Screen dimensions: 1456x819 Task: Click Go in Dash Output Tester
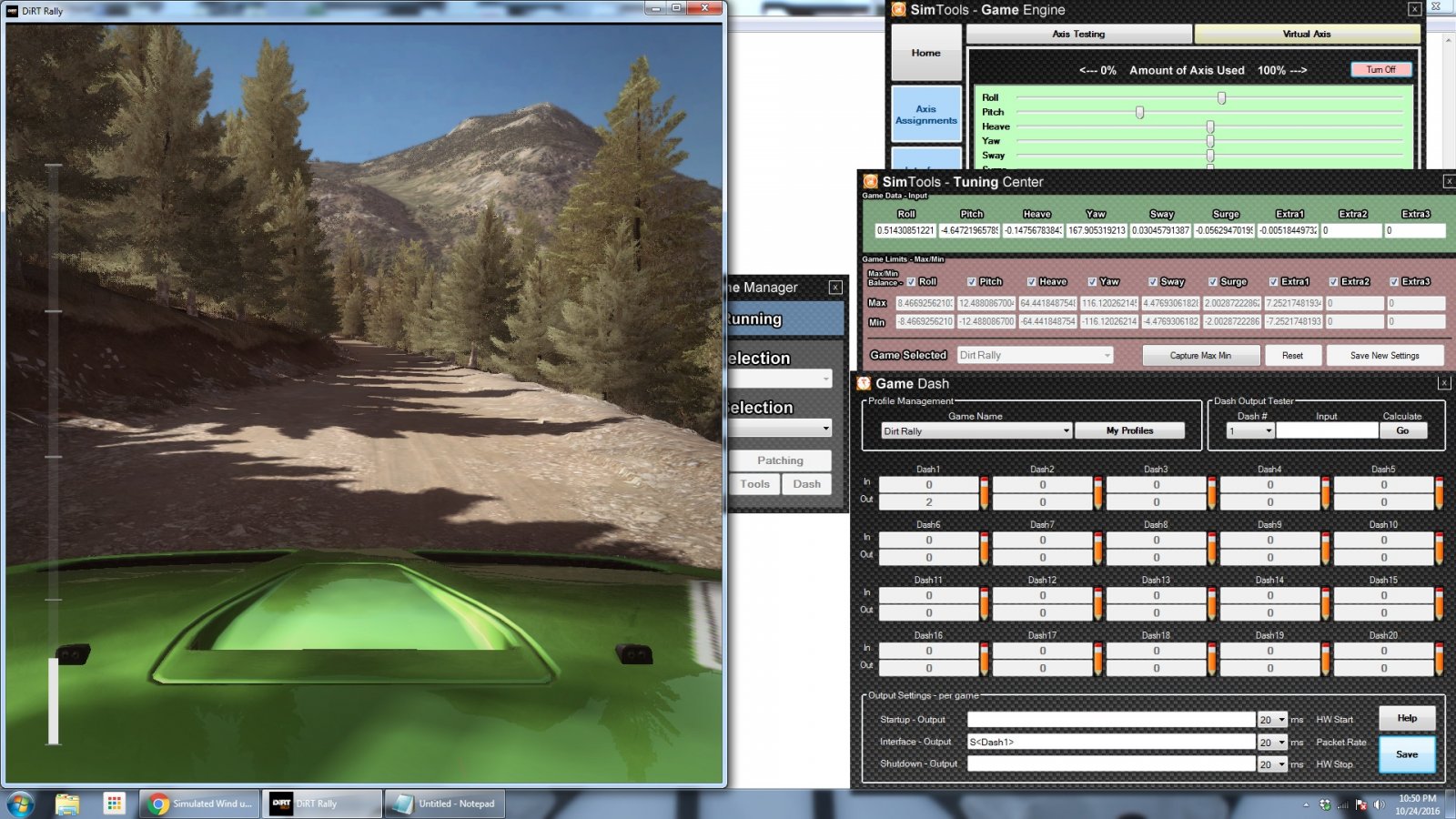pyautogui.click(x=1402, y=430)
